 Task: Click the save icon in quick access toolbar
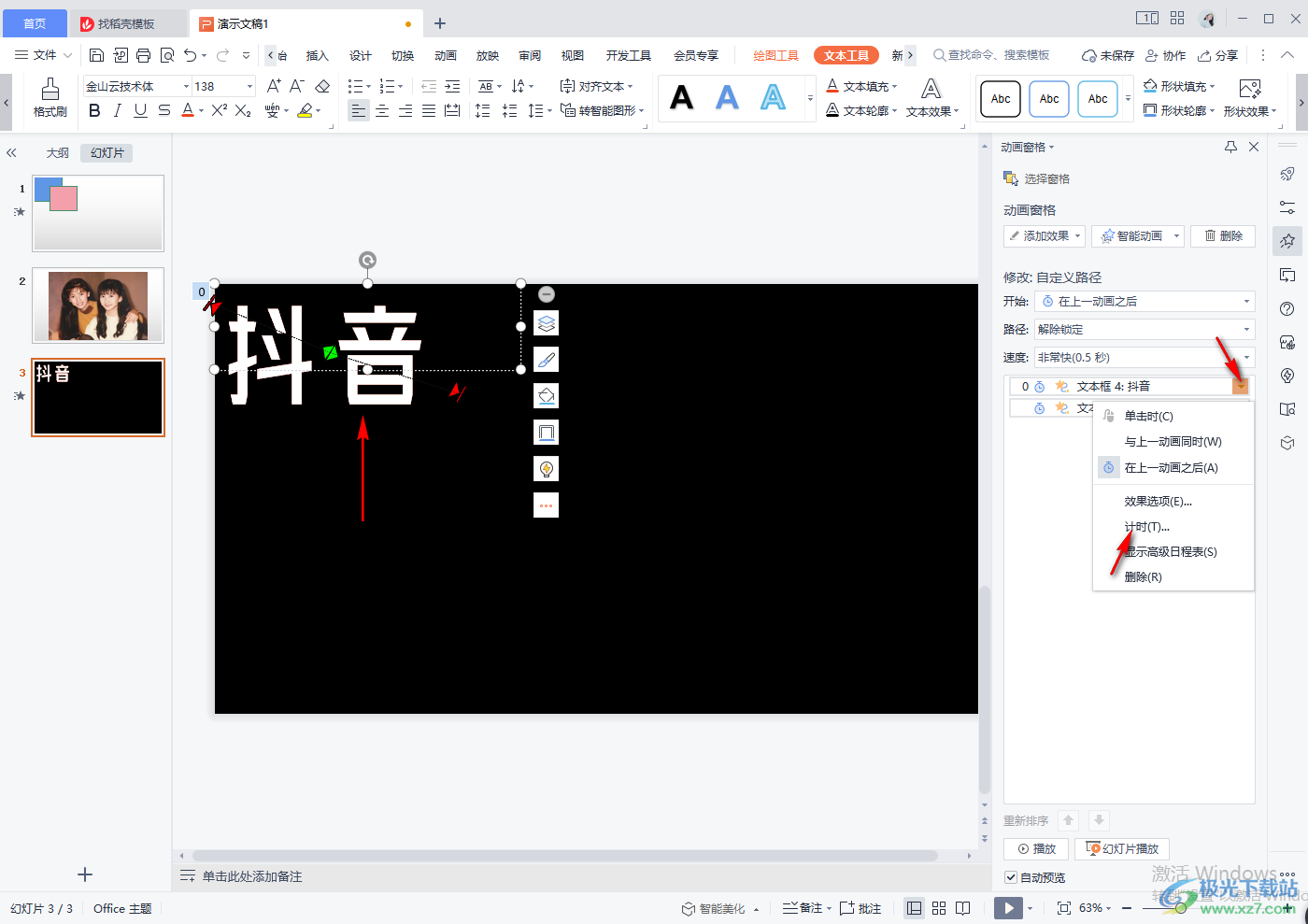96,55
